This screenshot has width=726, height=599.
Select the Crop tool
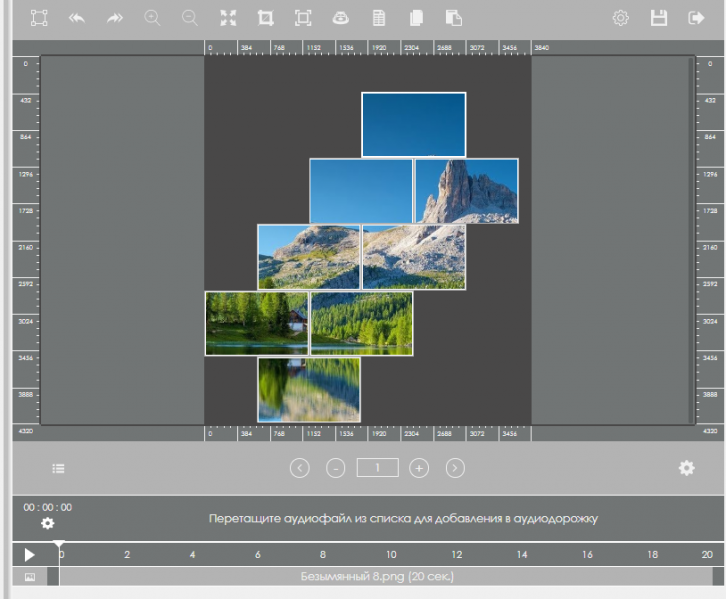(x=265, y=18)
